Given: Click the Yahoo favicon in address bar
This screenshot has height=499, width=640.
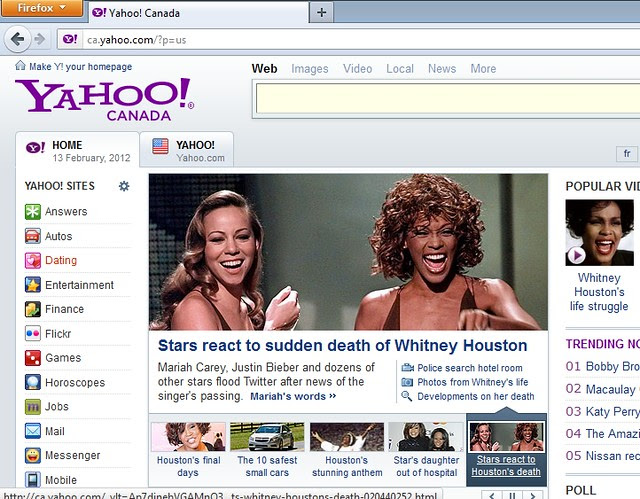Looking at the screenshot, I should pyautogui.click(x=70, y=40).
